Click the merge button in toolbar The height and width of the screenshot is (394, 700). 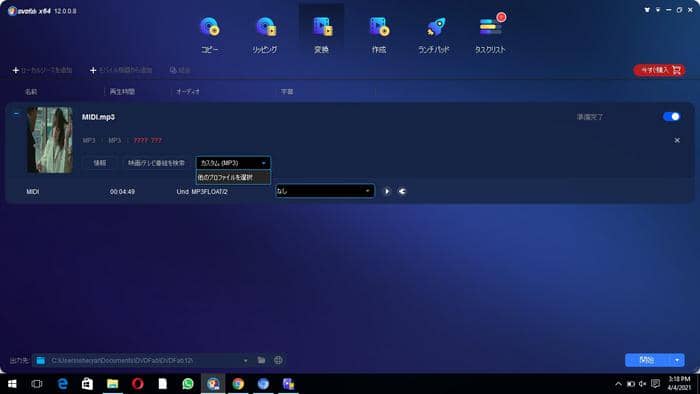(x=179, y=70)
